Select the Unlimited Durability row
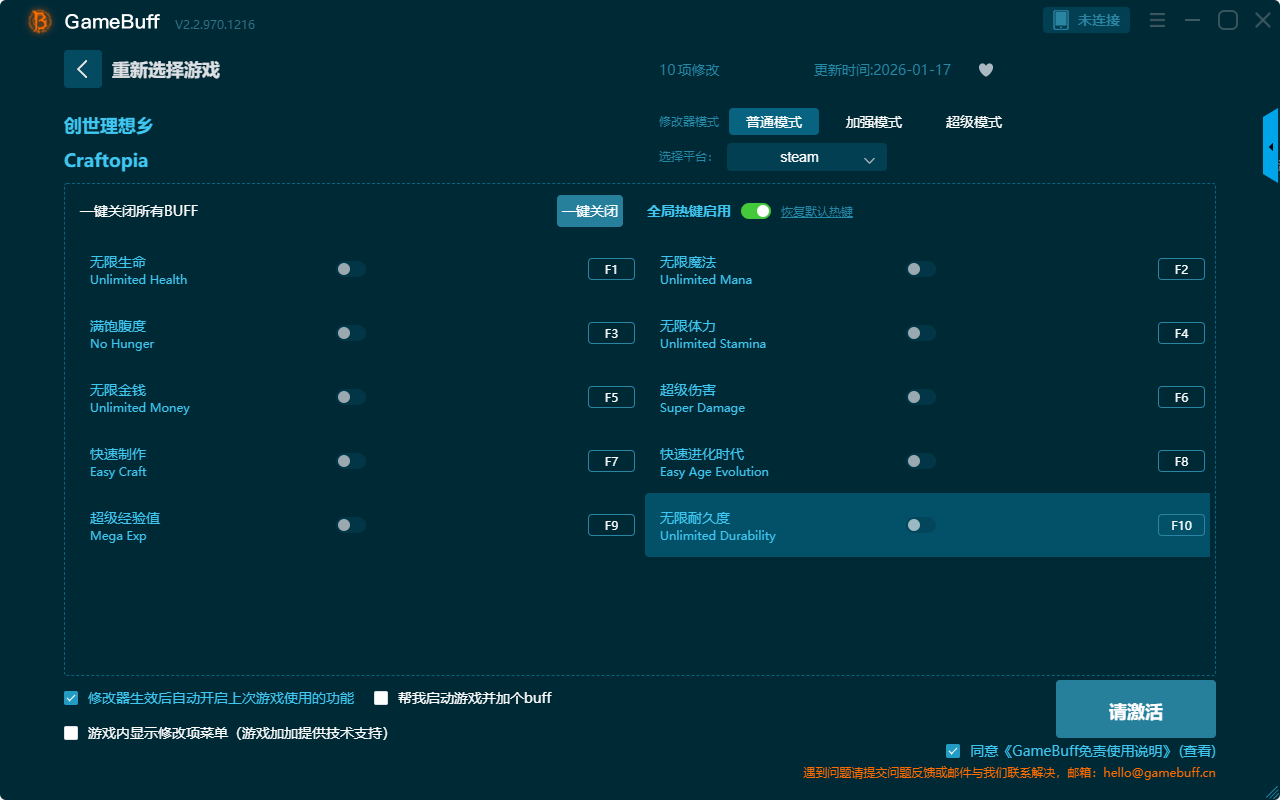1280x800 pixels. (780, 526)
